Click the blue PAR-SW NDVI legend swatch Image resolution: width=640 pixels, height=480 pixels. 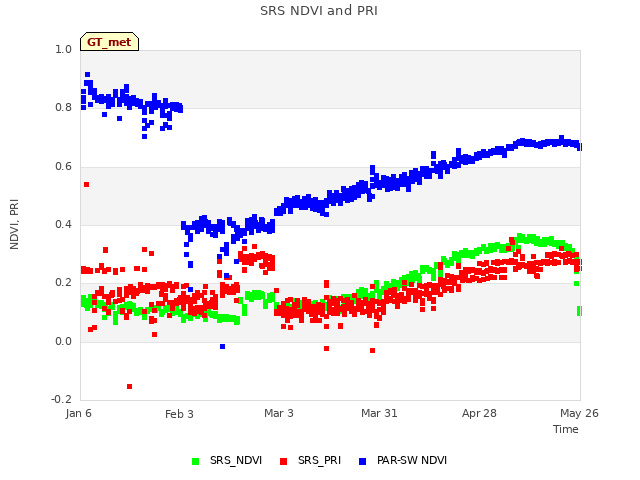tap(362, 461)
